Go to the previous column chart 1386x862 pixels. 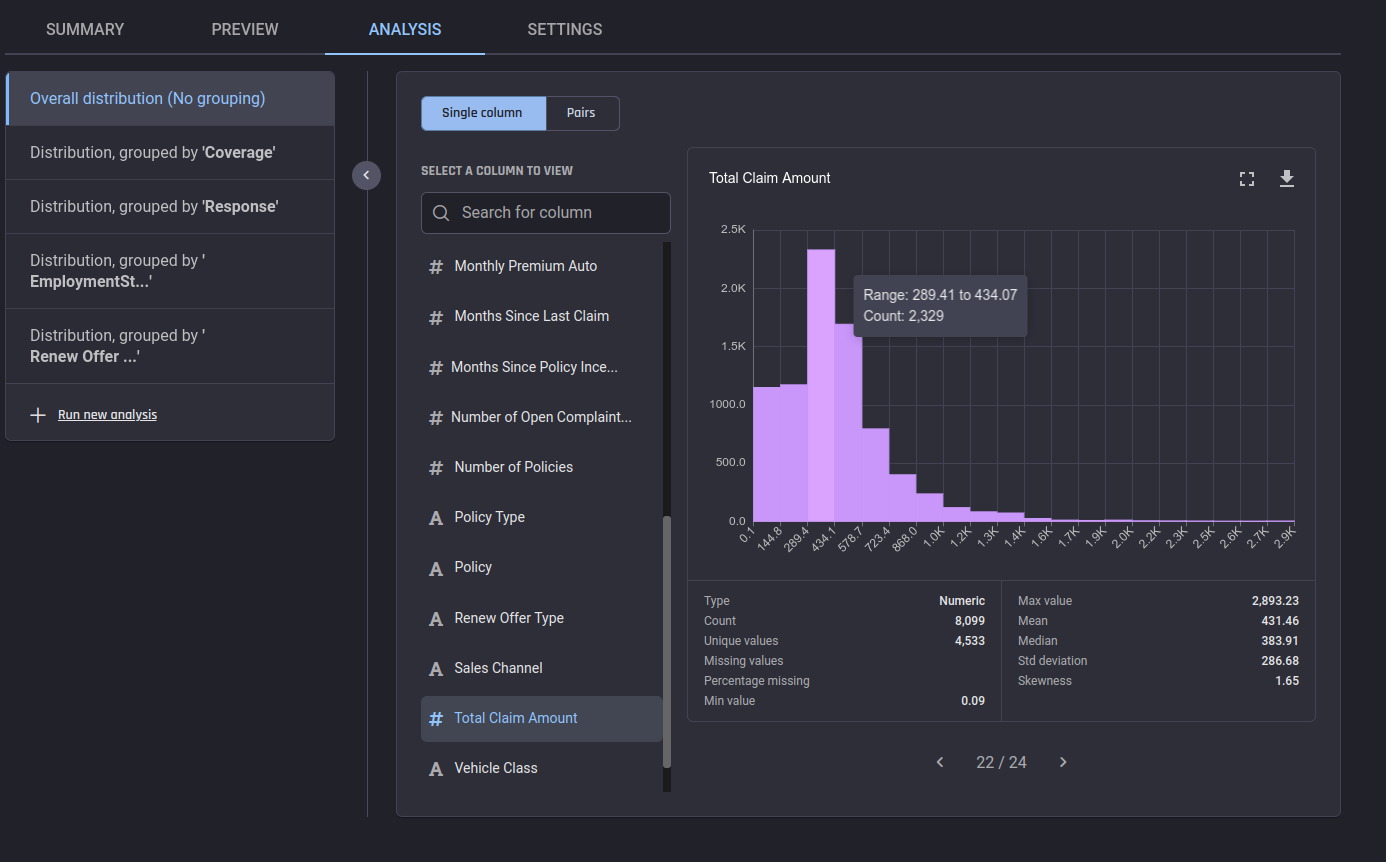[940, 762]
